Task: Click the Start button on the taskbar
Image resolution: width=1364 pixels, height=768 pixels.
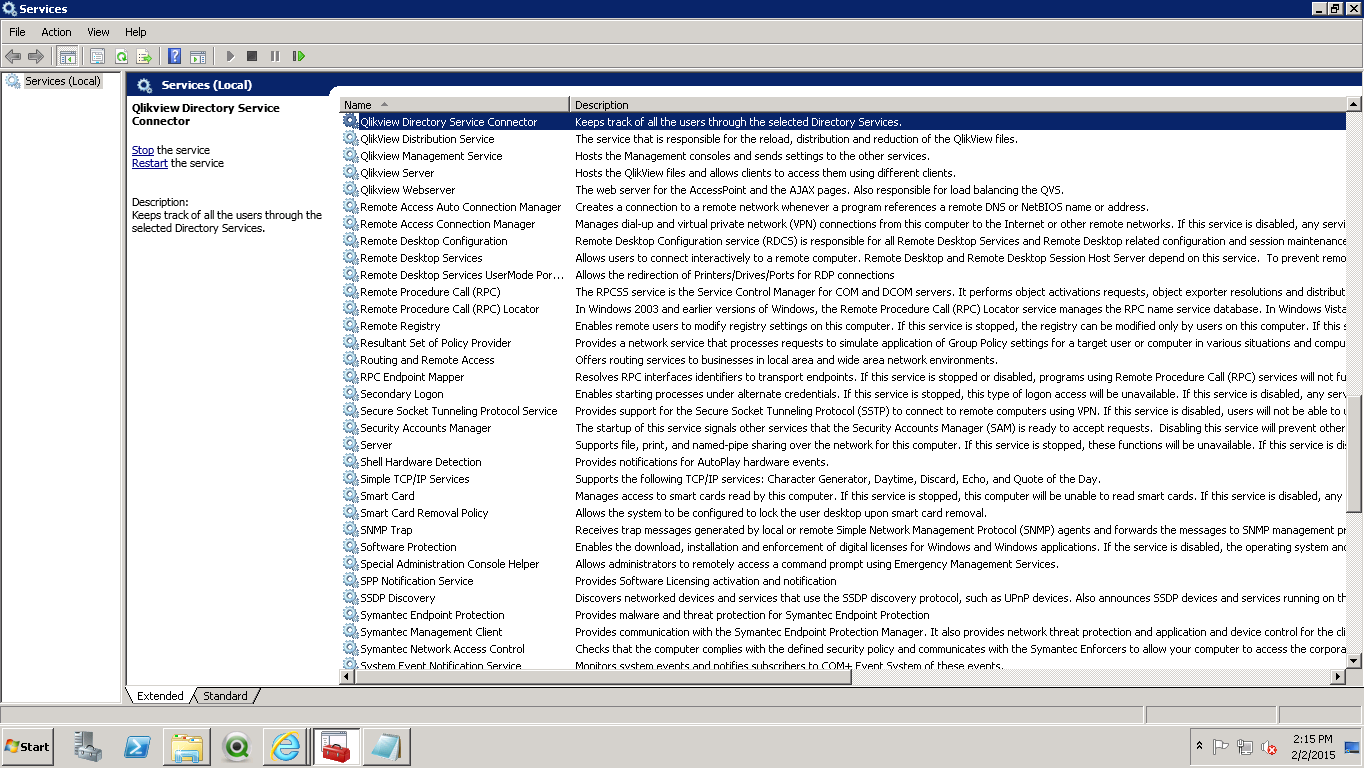Action: pos(27,746)
